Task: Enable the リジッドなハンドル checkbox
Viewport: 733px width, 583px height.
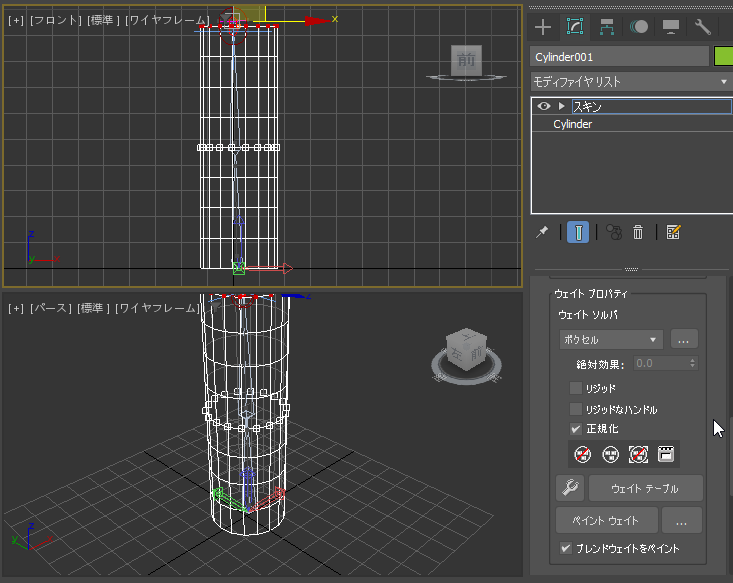Action: (575, 409)
